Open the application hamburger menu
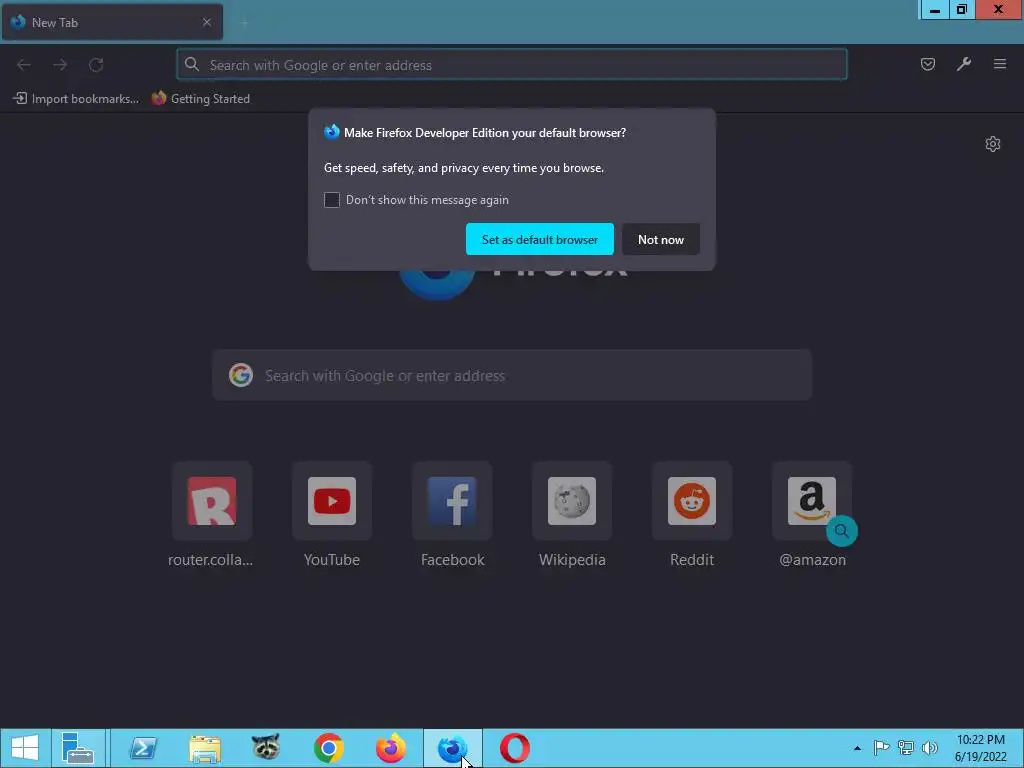 tap(1000, 64)
